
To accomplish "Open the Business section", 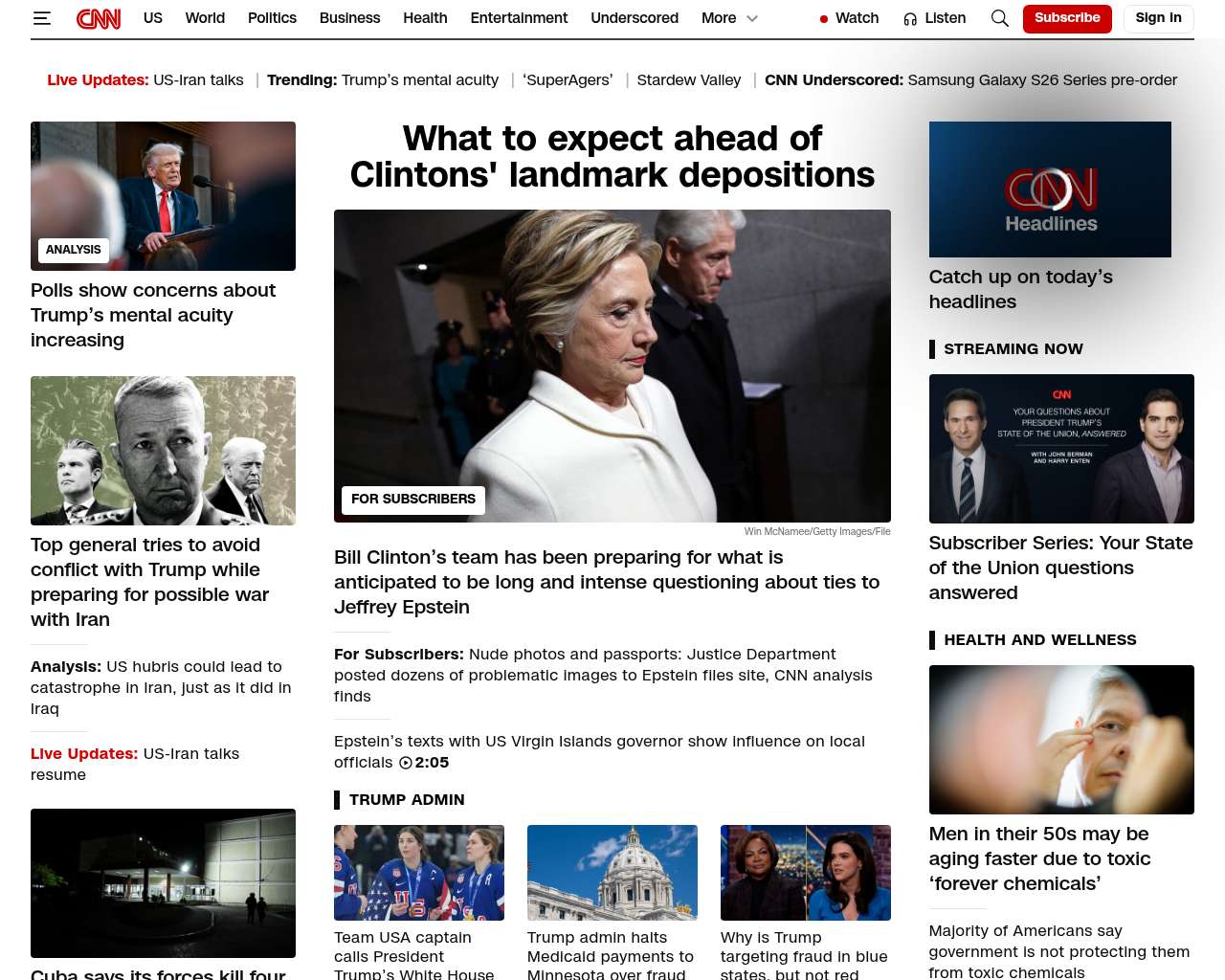I will 349,18.
